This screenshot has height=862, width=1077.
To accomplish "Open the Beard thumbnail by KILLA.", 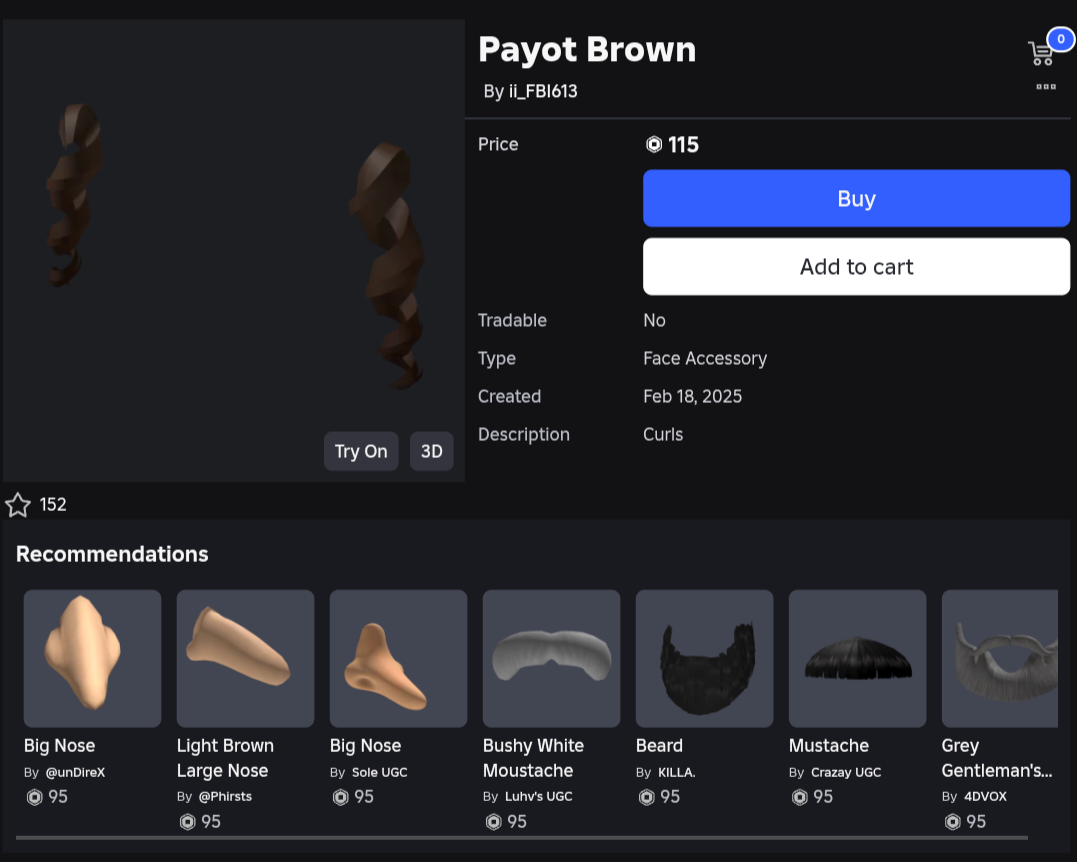I will pyautogui.click(x=705, y=658).
